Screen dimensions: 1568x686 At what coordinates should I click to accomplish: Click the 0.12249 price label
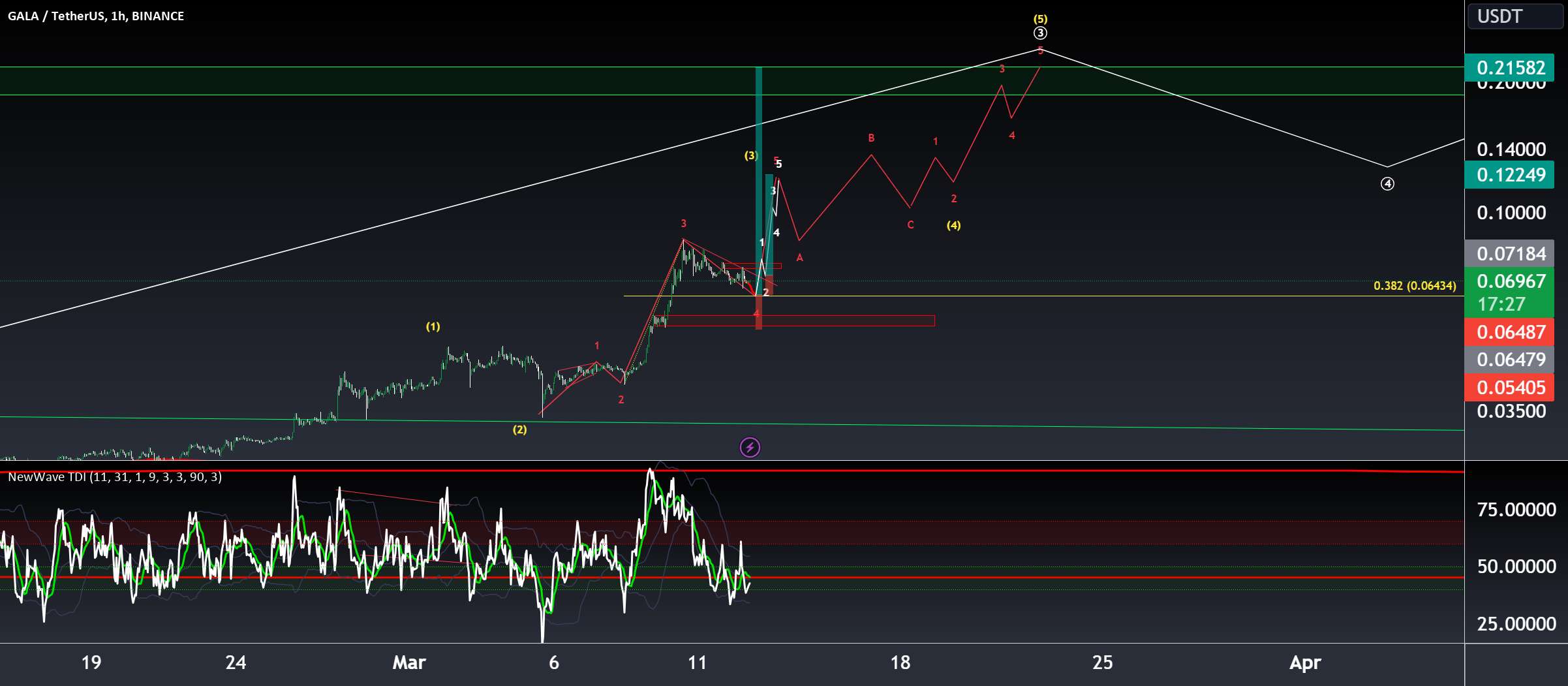(1509, 175)
